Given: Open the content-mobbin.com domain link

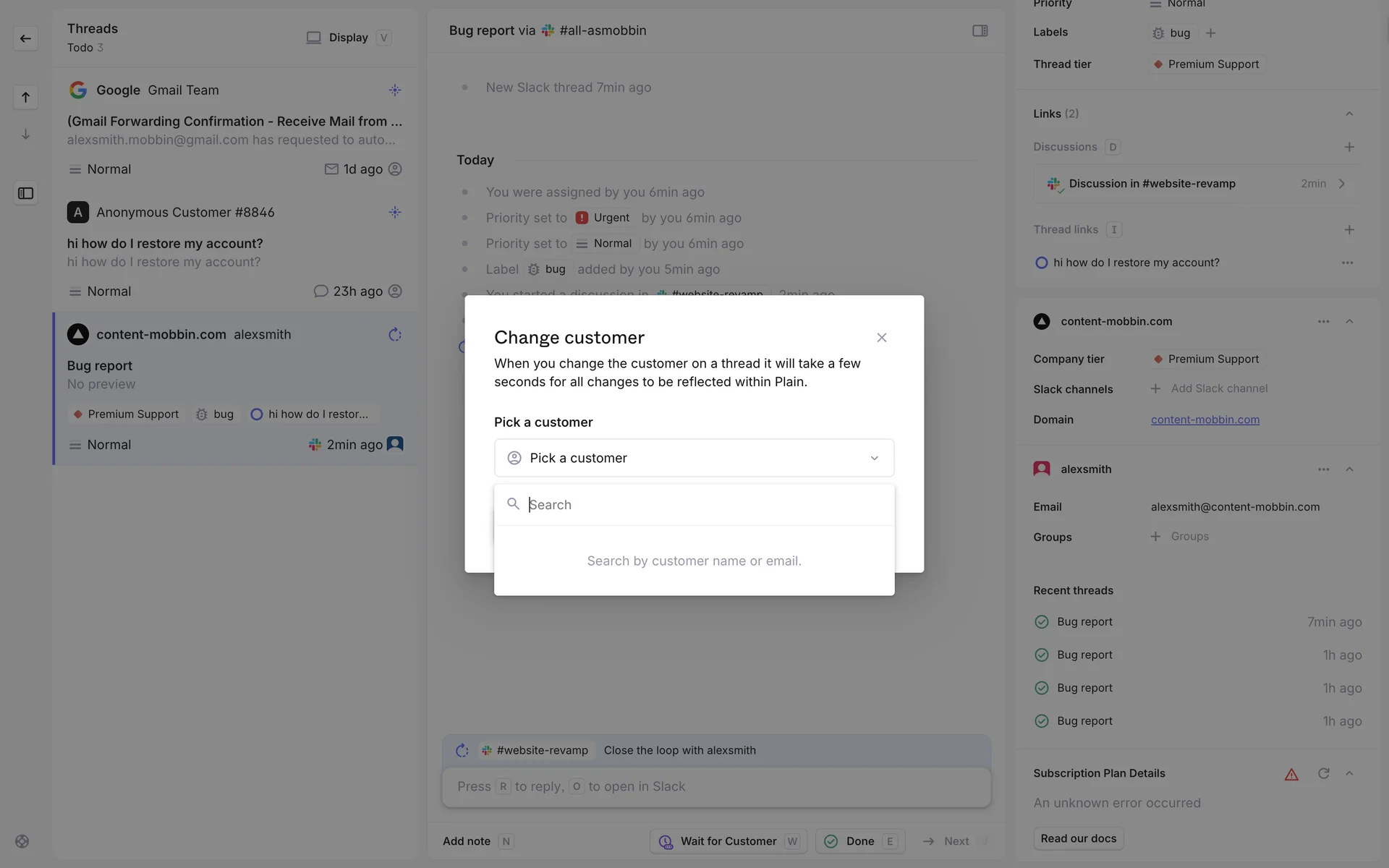Looking at the screenshot, I should [x=1205, y=420].
